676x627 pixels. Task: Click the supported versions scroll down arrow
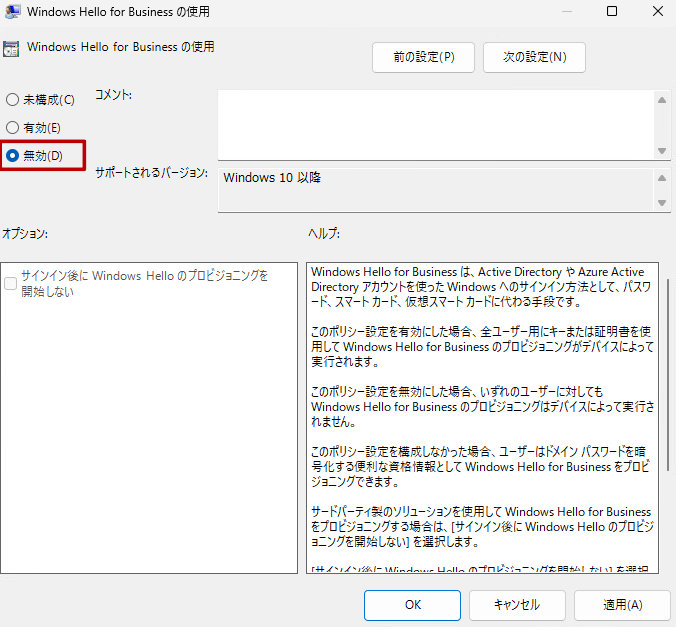click(x=662, y=203)
